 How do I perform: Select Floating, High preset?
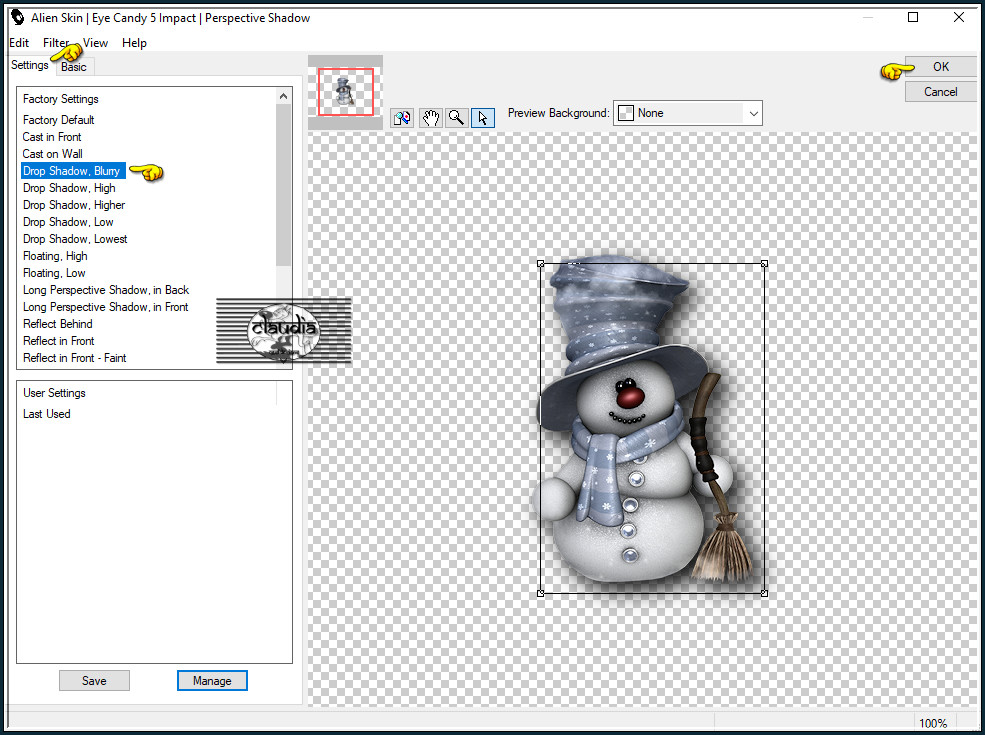click(55, 256)
